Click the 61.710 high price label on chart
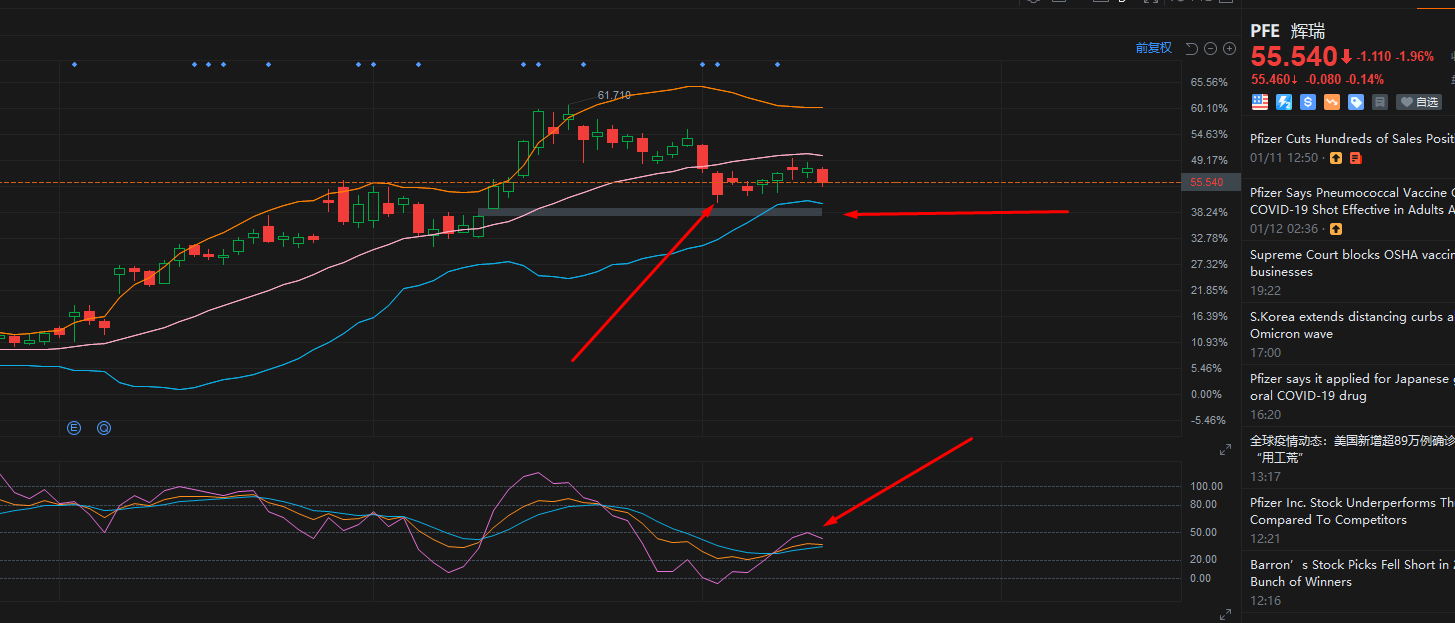The image size is (1455, 623). [x=614, y=95]
